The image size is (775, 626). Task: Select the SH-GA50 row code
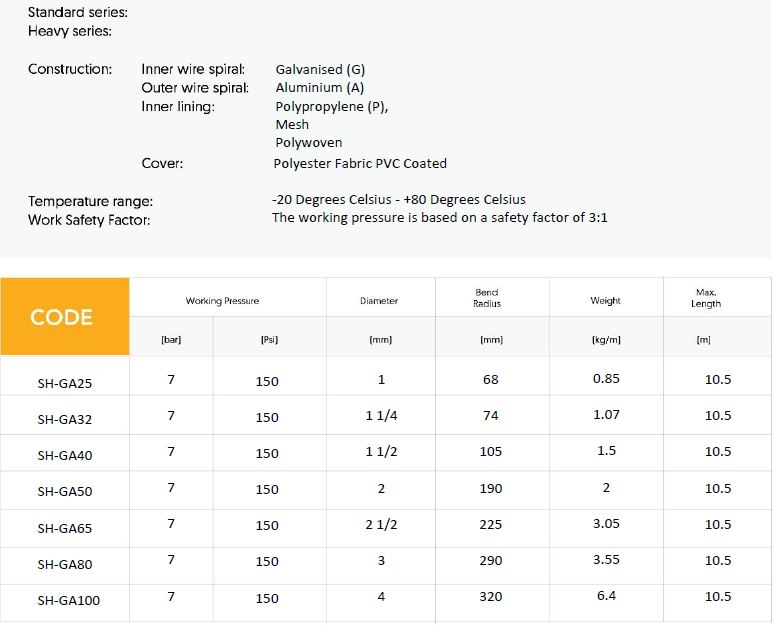point(65,491)
